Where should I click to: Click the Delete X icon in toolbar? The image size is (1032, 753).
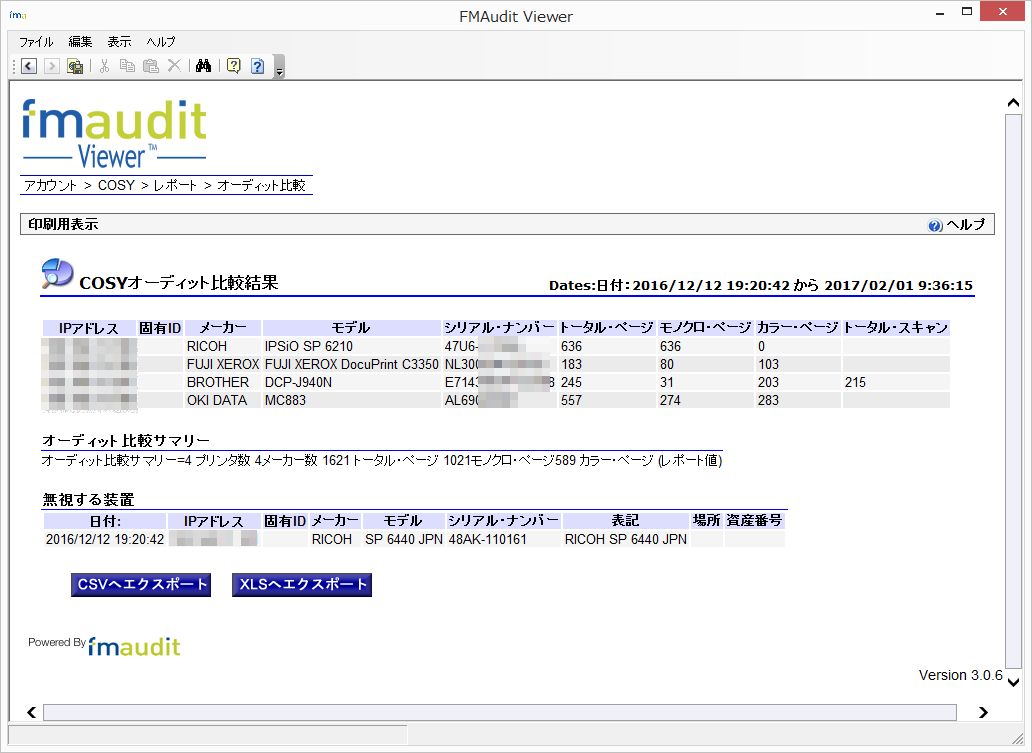click(174, 66)
